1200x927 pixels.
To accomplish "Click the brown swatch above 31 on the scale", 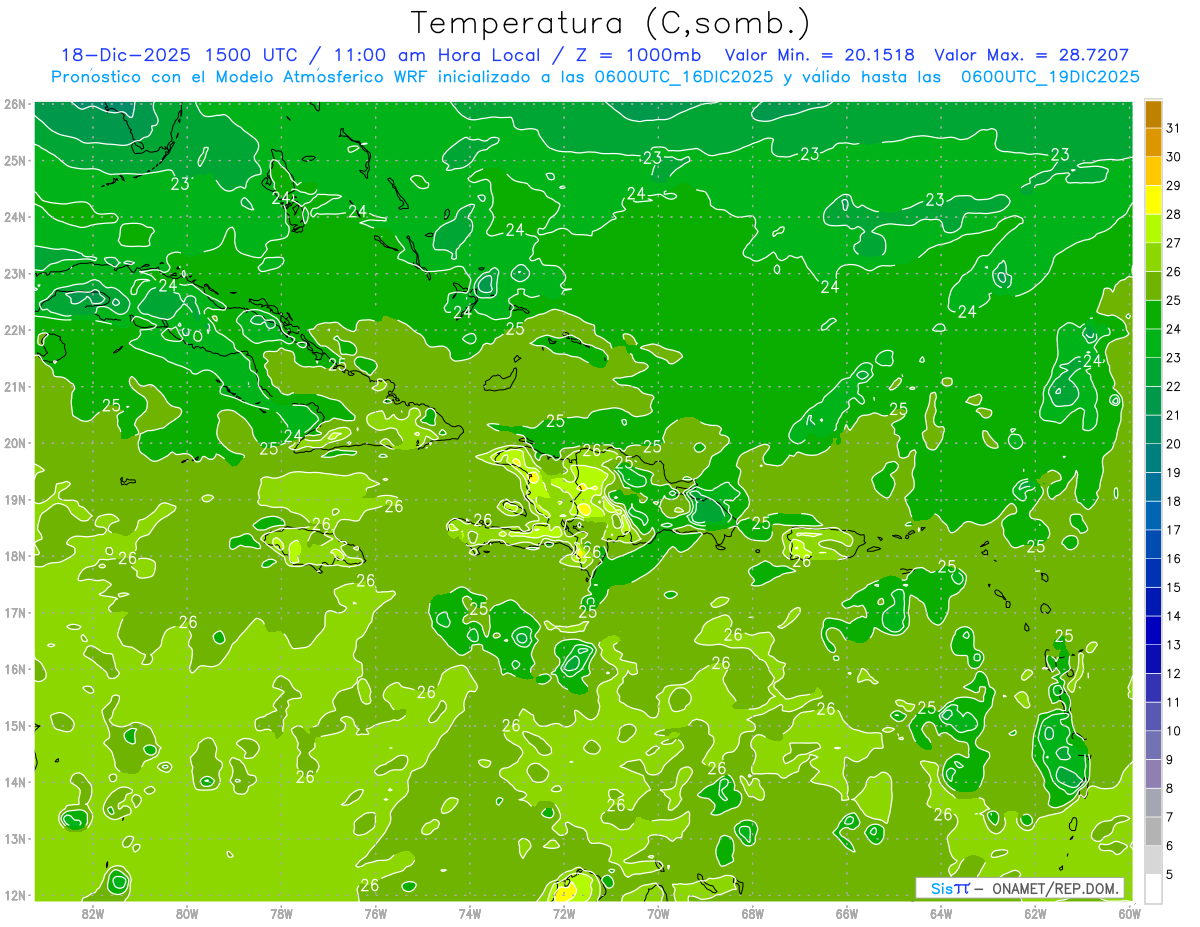I will [1153, 114].
